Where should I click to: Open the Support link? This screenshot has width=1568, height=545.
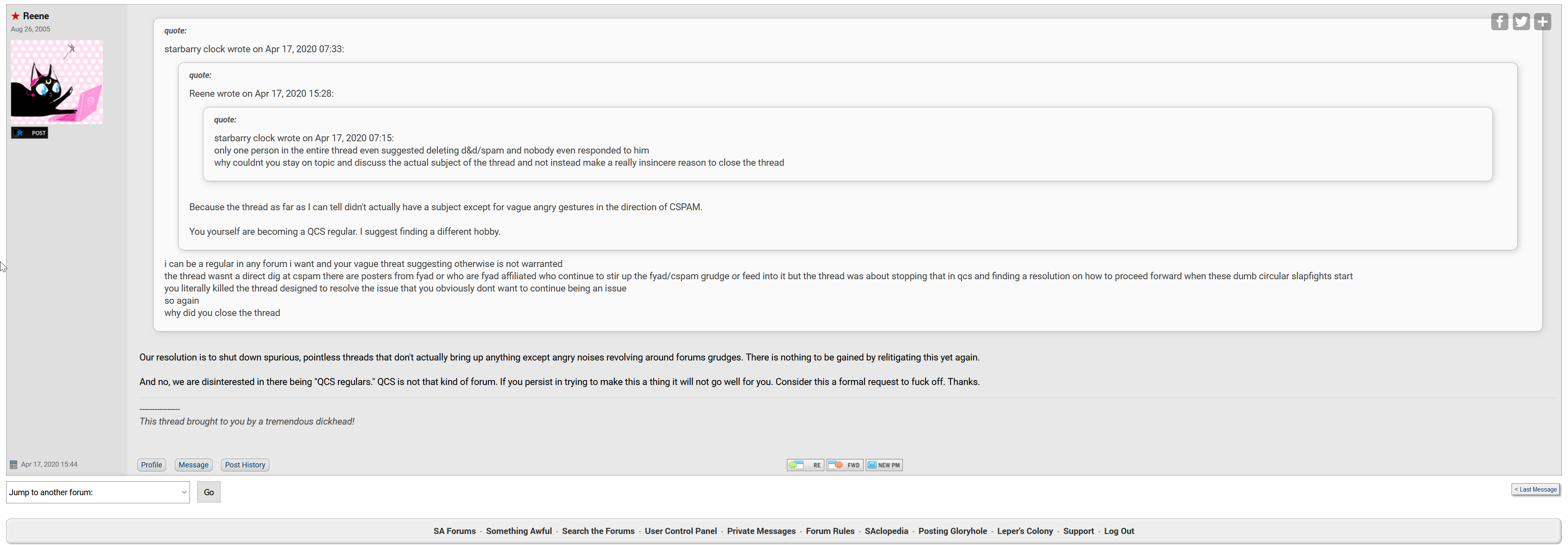(1078, 531)
